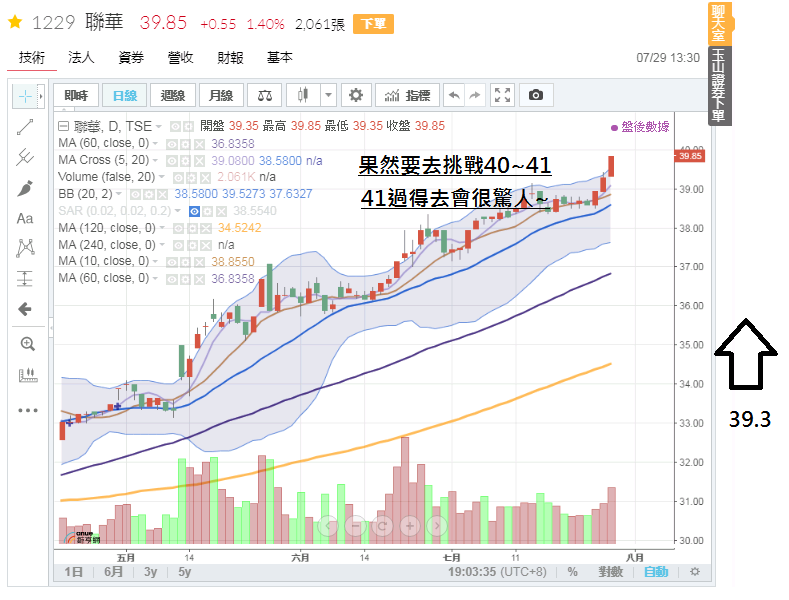Image resolution: width=789 pixels, height=600 pixels.
Task: Click the orange 下單 order button
Action: click(x=373, y=24)
